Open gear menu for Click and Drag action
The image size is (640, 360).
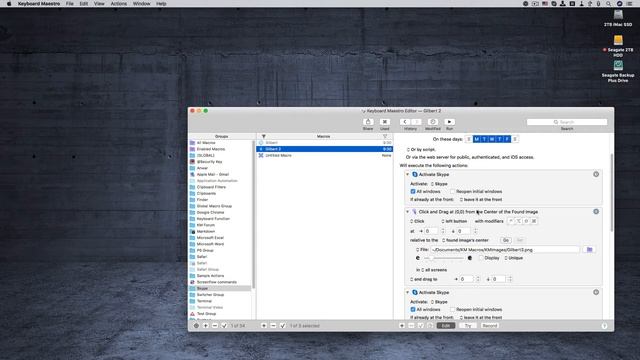tap(596, 211)
